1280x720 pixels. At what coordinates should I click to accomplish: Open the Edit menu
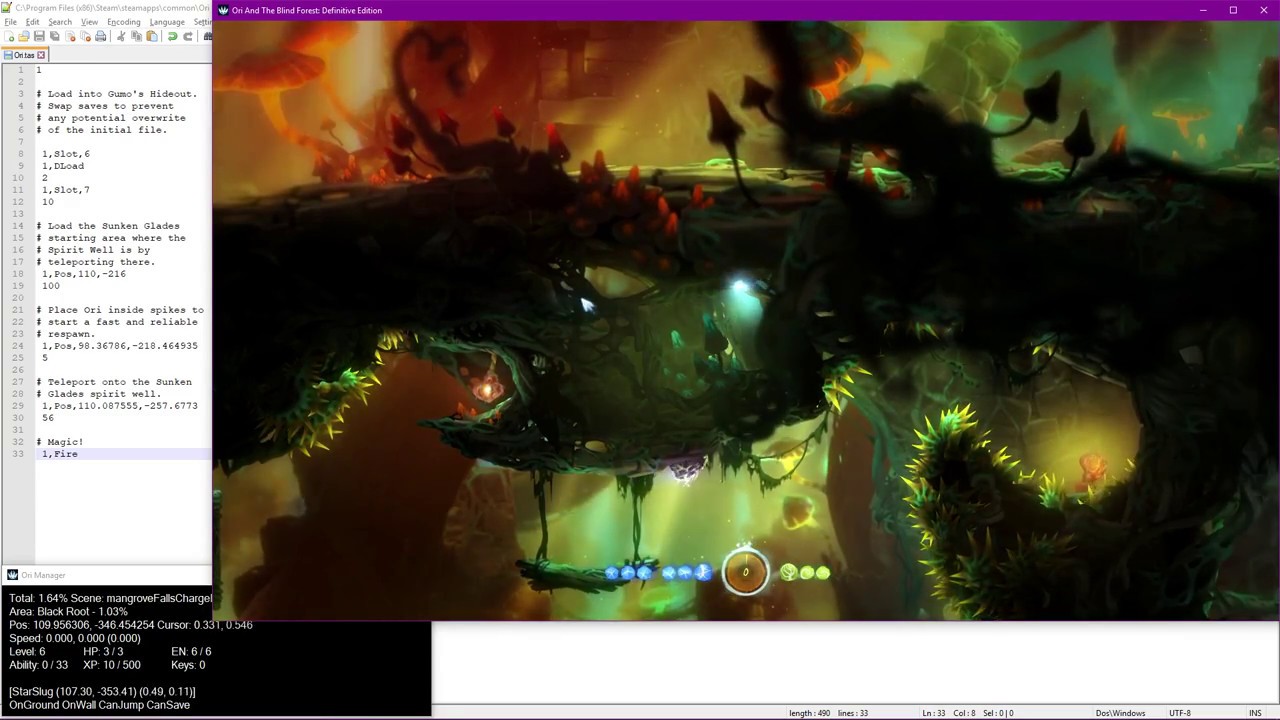coord(32,22)
